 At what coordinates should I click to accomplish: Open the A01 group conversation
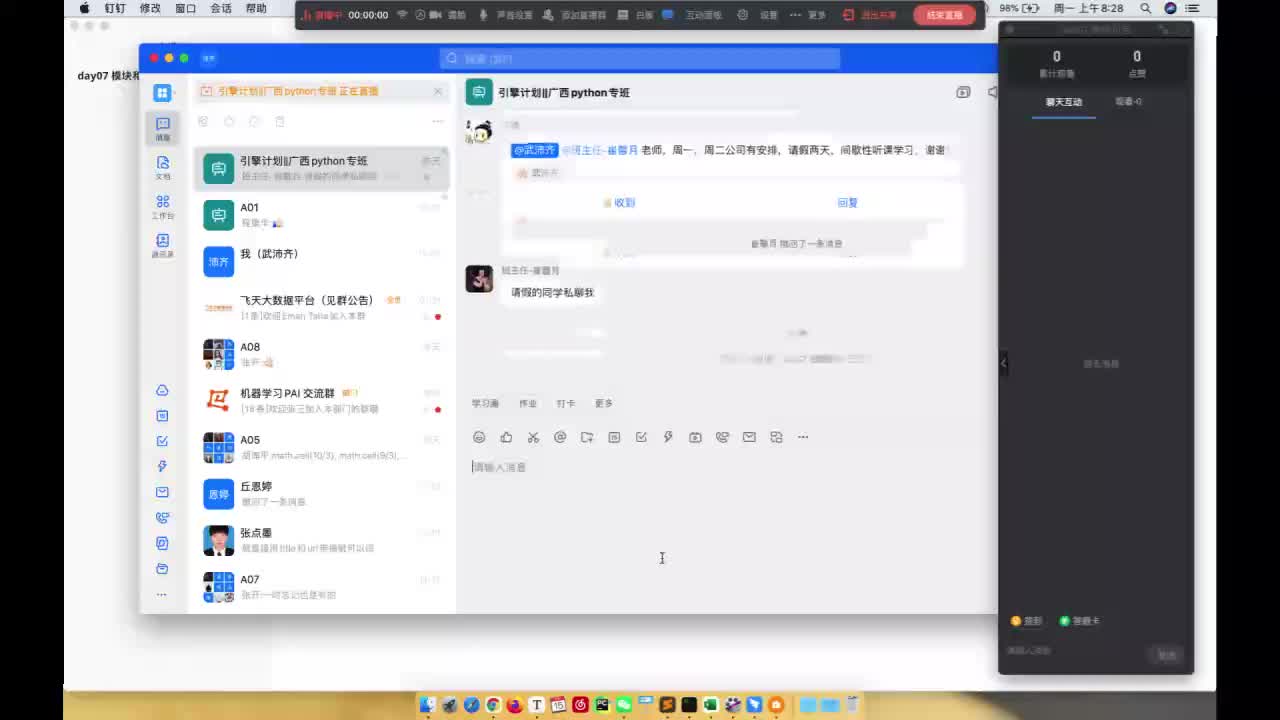pos(322,214)
